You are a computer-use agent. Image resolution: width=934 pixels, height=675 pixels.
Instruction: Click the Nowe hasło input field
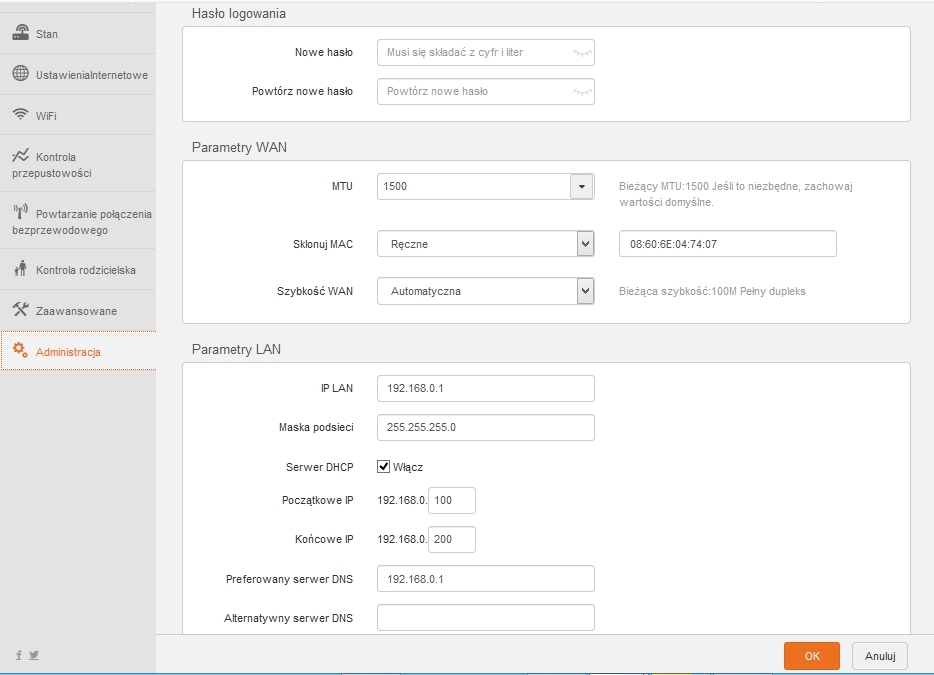485,52
